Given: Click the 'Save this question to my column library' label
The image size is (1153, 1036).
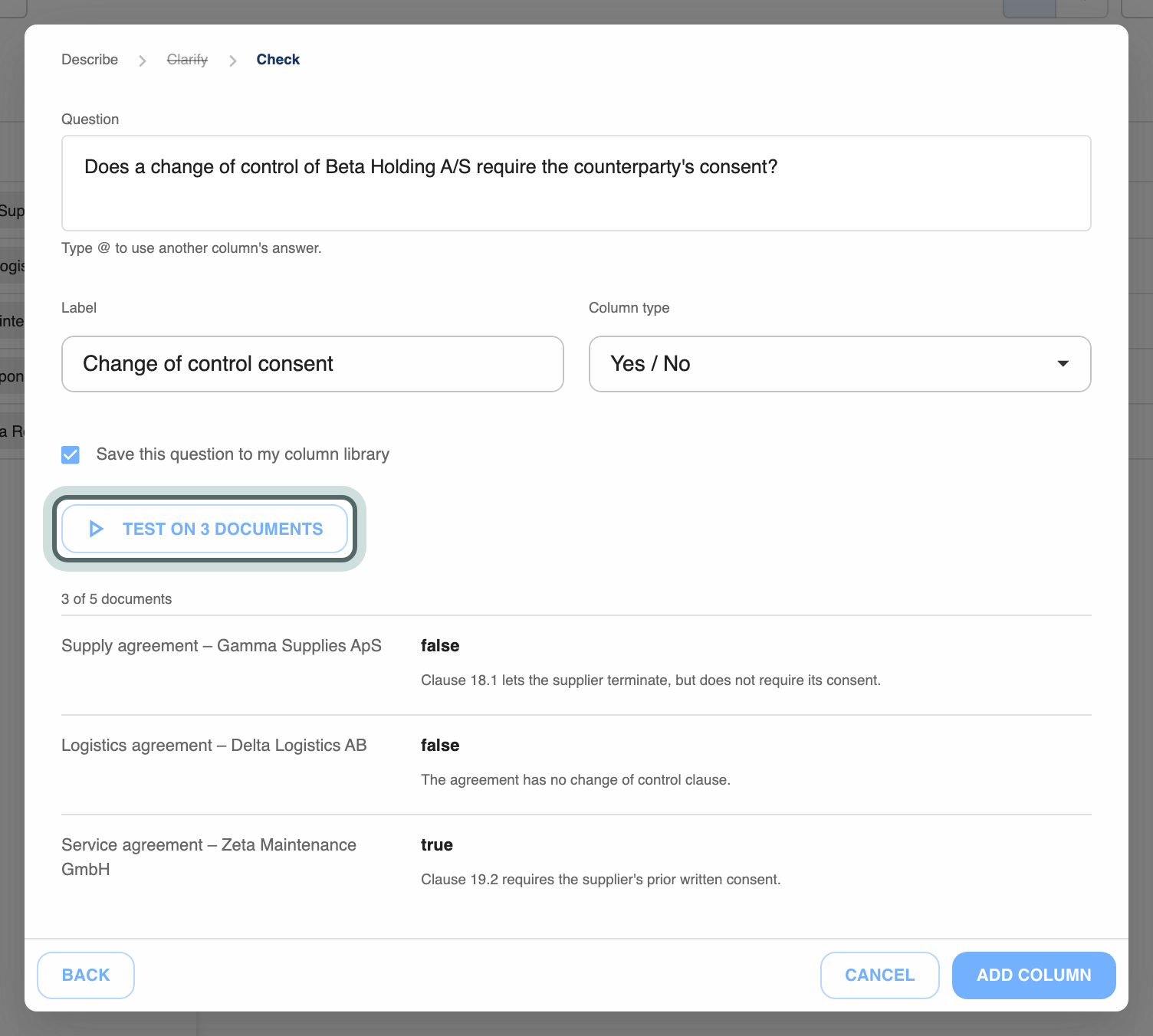Looking at the screenshot, I should (x=243, y=454).
